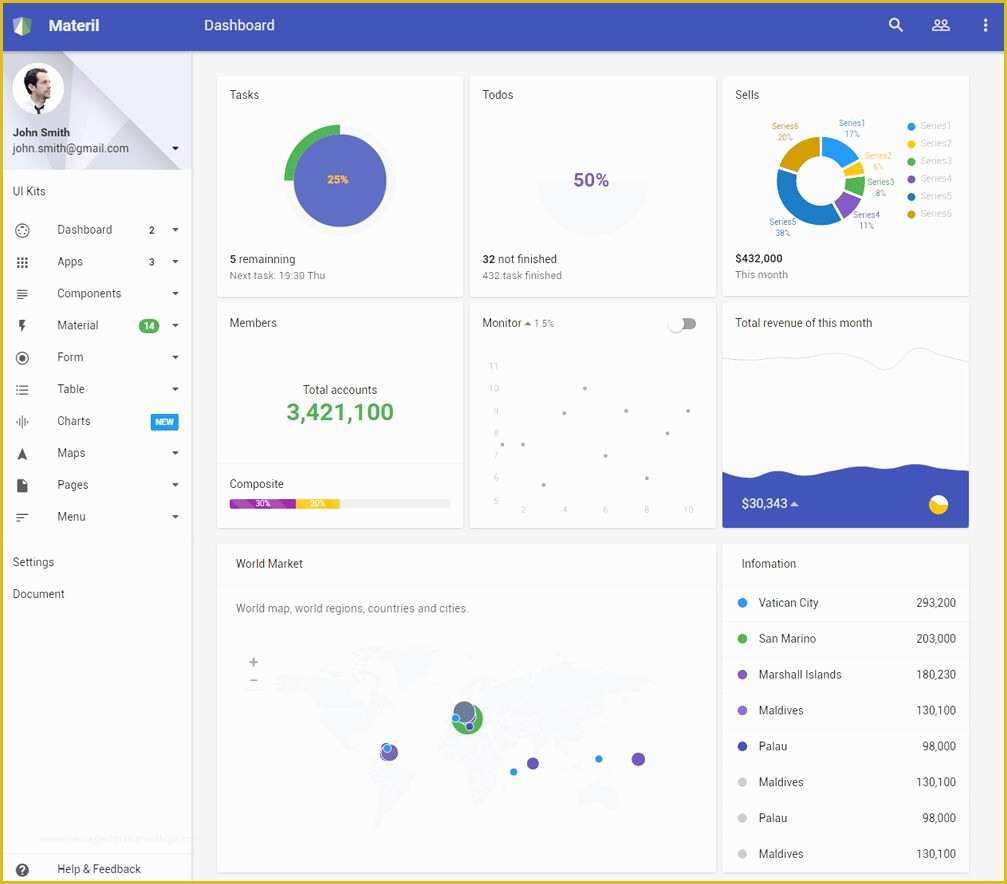This screenshot has height=884, width=1007.
Task: Zoom in the world map with plus
Action: (254, 662)
